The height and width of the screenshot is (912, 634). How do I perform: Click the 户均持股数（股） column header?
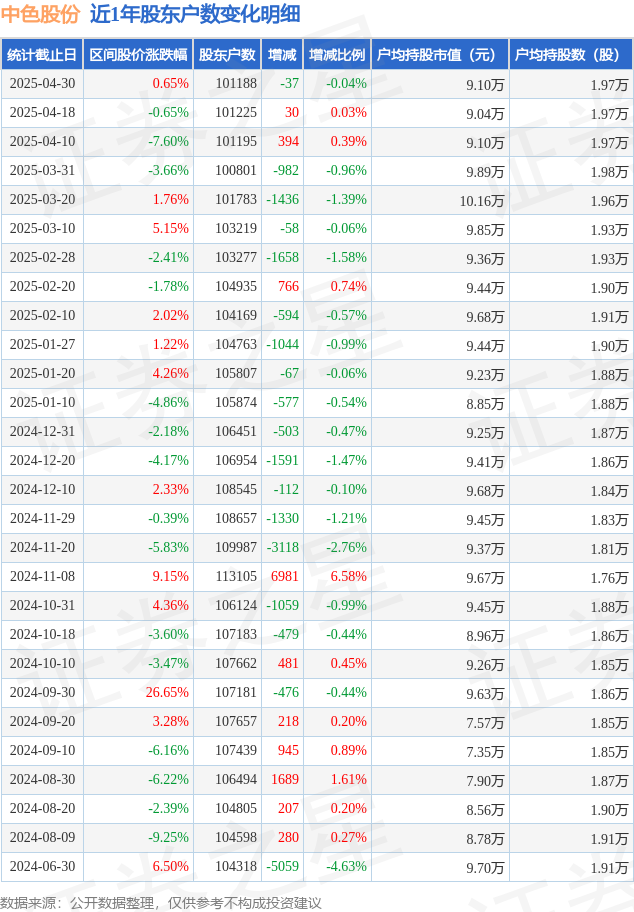pyautogui.click(x=571, y=55)
